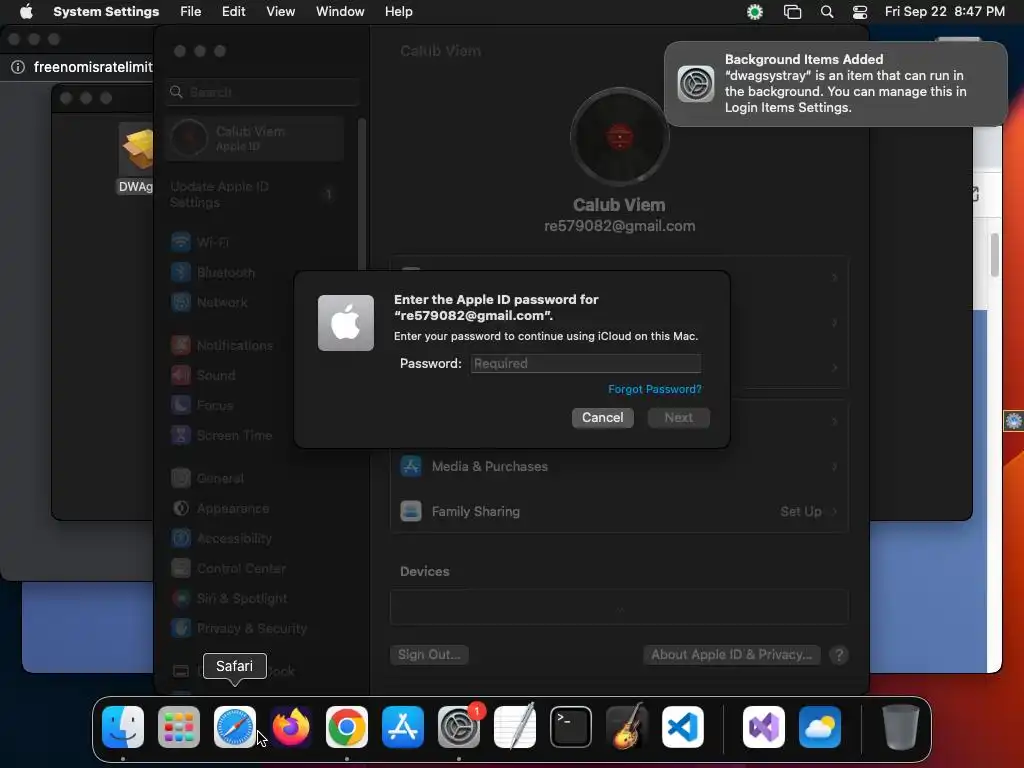Click the settings sidebar Search field
Screen dimensions: 1024x768
click(263, 92)
